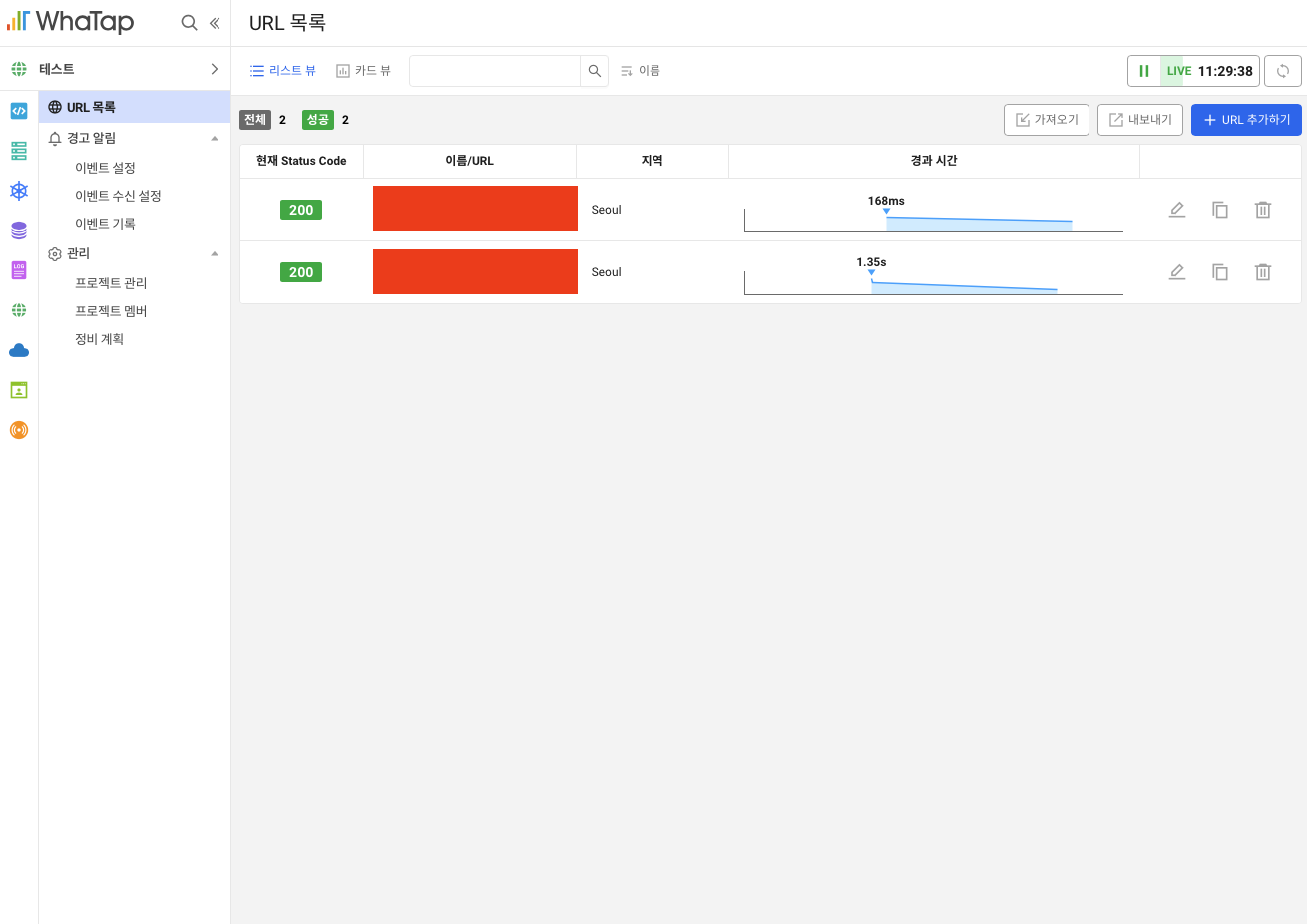Open the teal server stack icon
Screen dimensions: 1307x924
pos(19,151)
